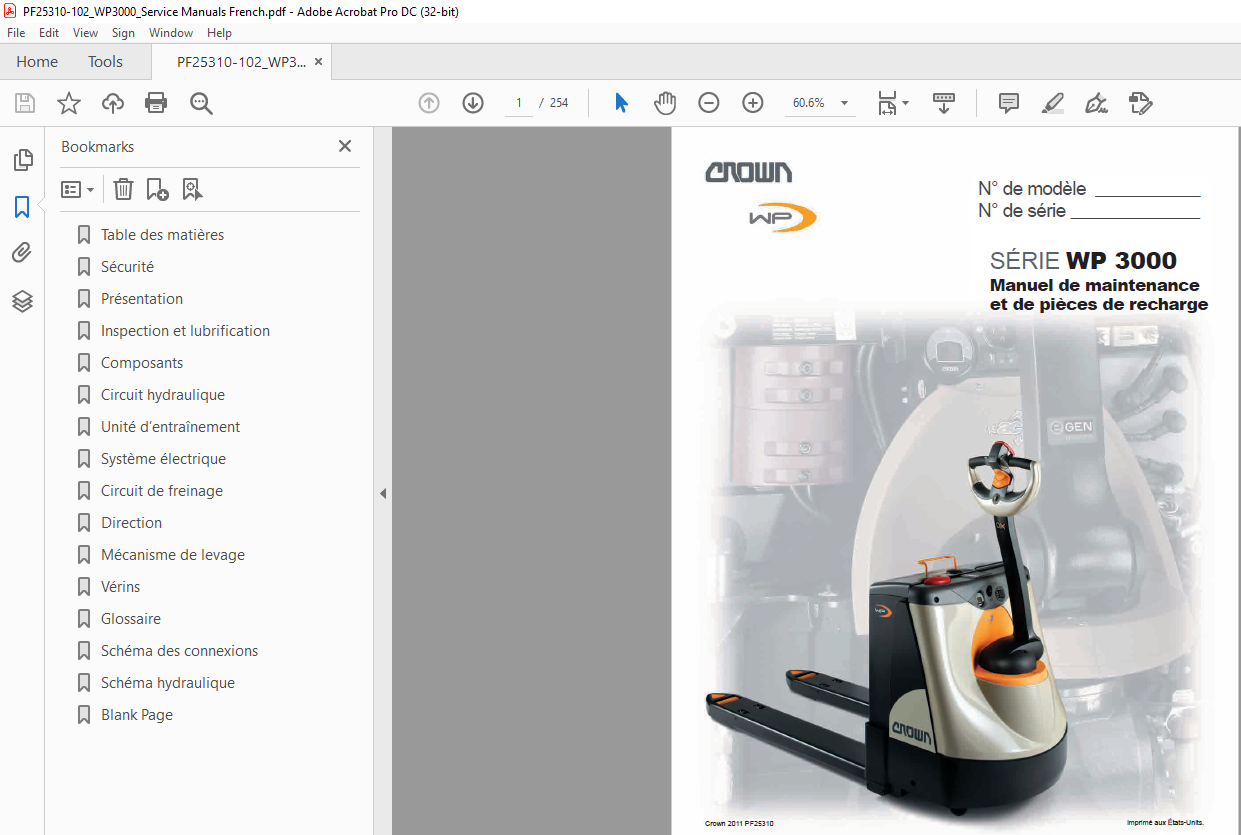
Task: Select the Direction bookmark
Action: [131, 523]
